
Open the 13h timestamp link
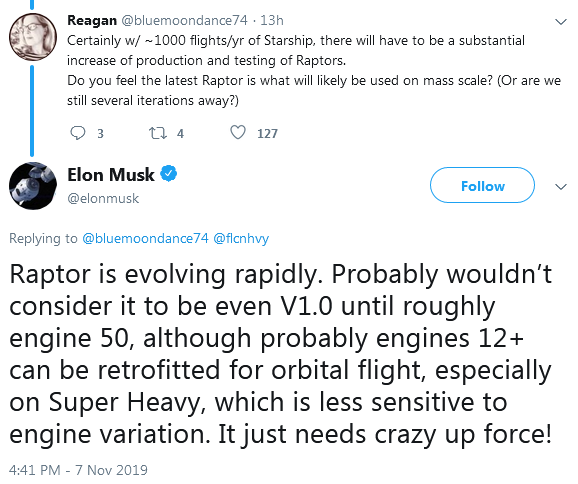[x=272, y=20]
